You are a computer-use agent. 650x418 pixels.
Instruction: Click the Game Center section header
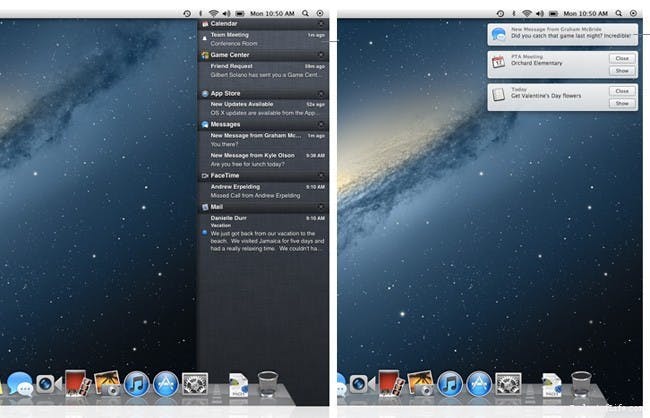[264, 55]
